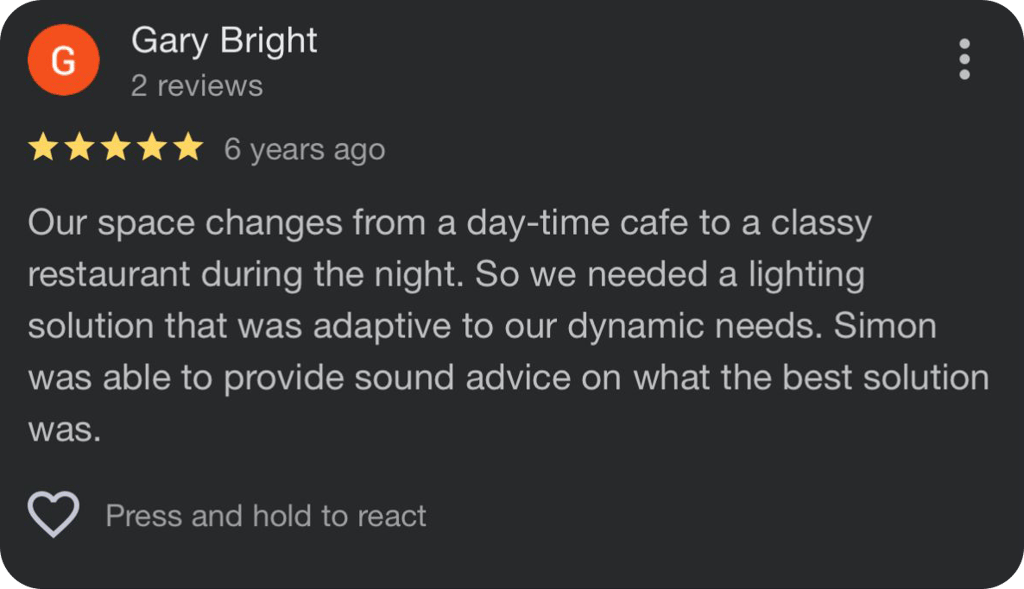This screenshot has width=1024, height=589.
Task: Click the "2 reviews" count text
Action: (196, 86)
